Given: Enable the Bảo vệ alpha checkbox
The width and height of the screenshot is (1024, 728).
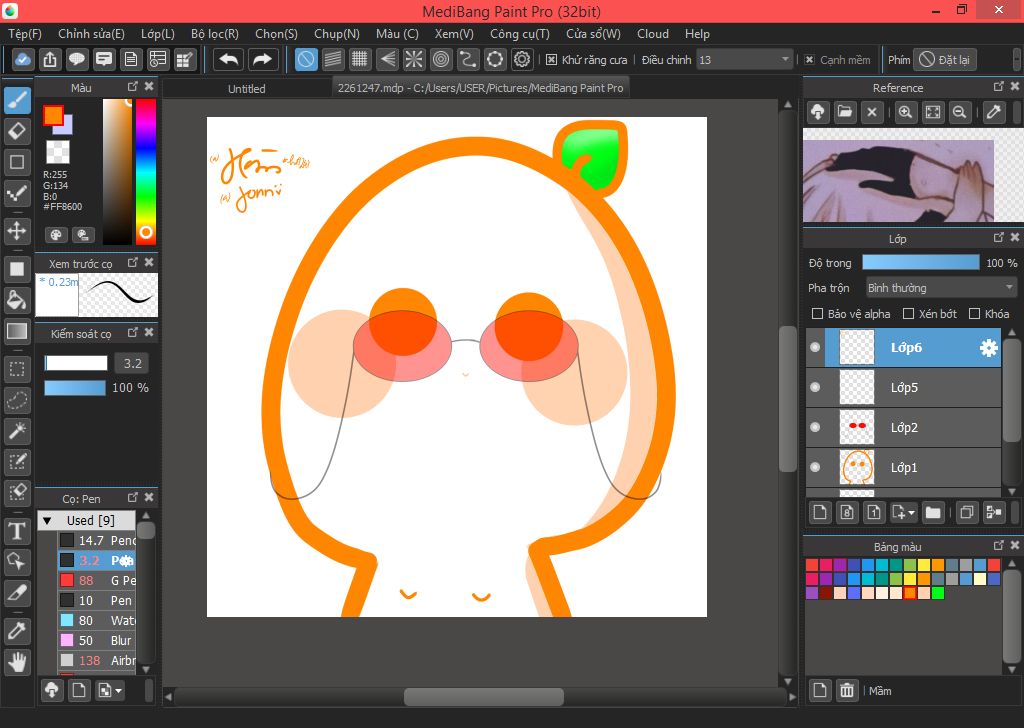Looking at the screenshot, I should (x=818, y=314).
